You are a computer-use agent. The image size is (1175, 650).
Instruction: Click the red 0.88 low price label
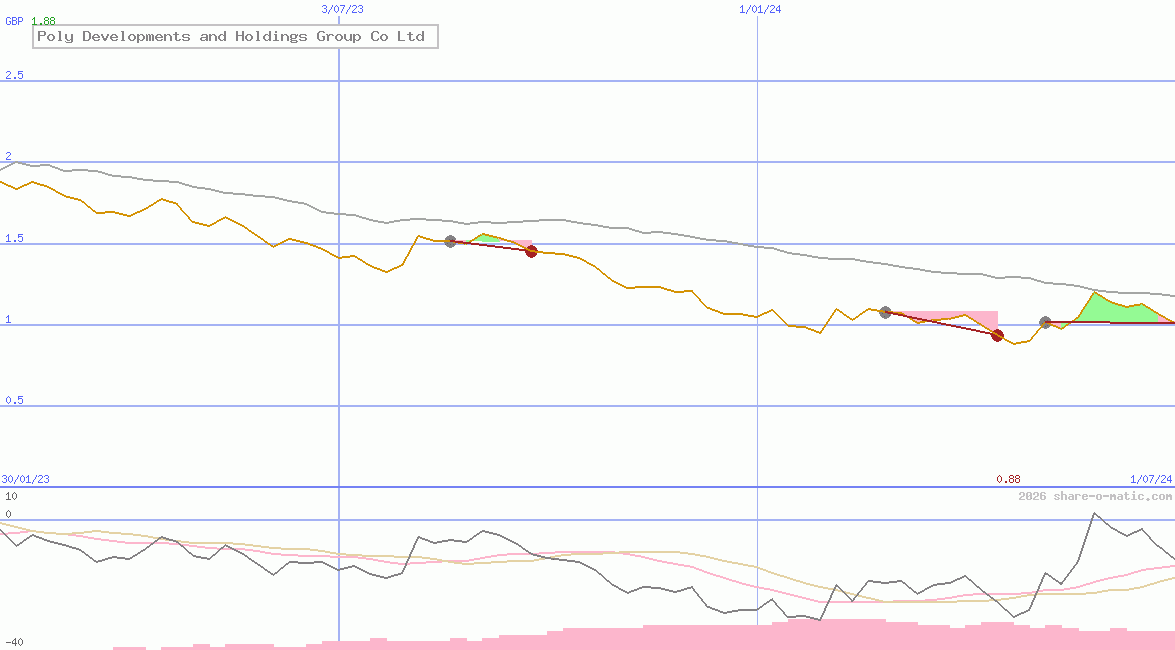(x=1007, y=479)
